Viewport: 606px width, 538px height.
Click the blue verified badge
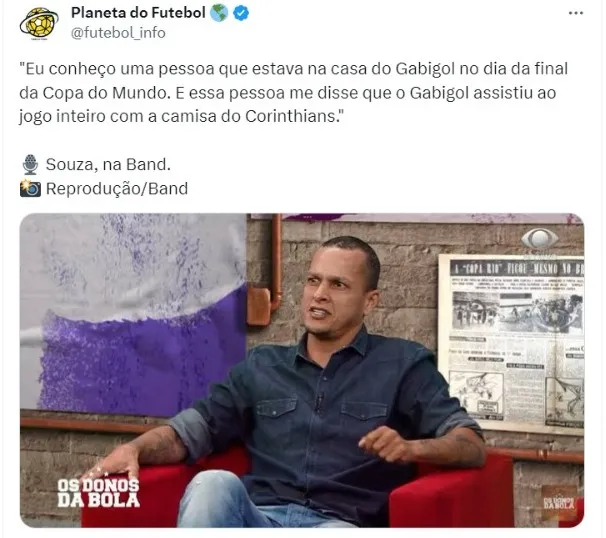pos(242,14)
